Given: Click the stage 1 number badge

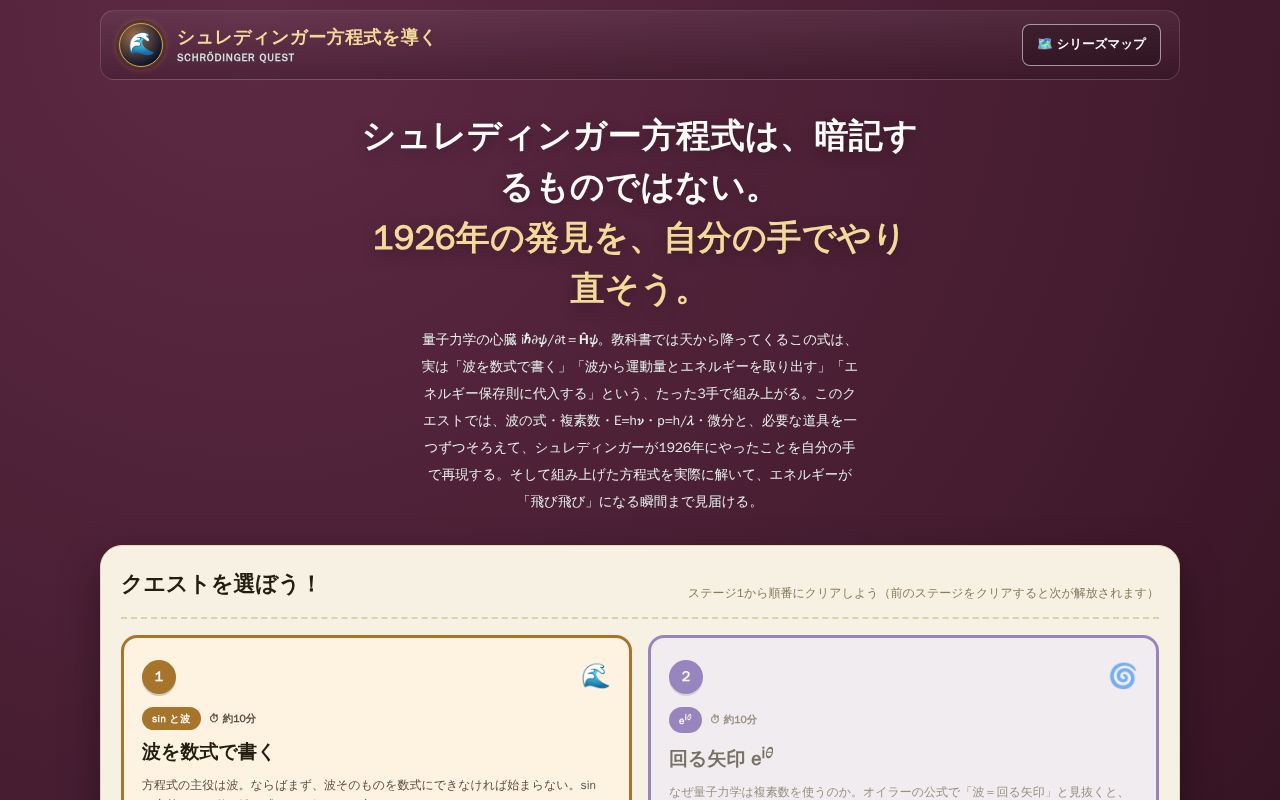Looking at the screenshot, I should point(159,677).
